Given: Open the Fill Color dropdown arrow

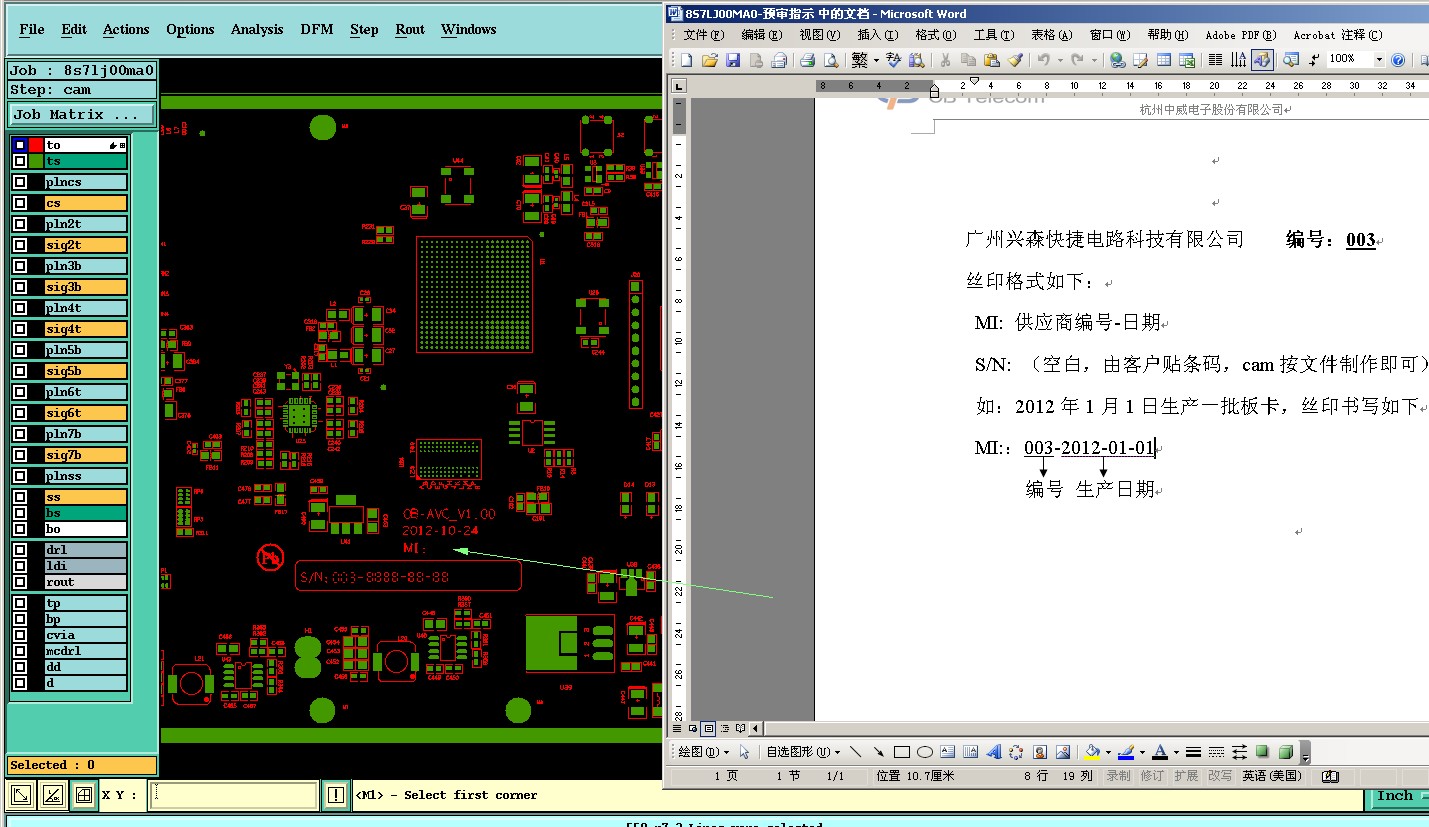Looking at the screenshot, I should pos(1108,752).
